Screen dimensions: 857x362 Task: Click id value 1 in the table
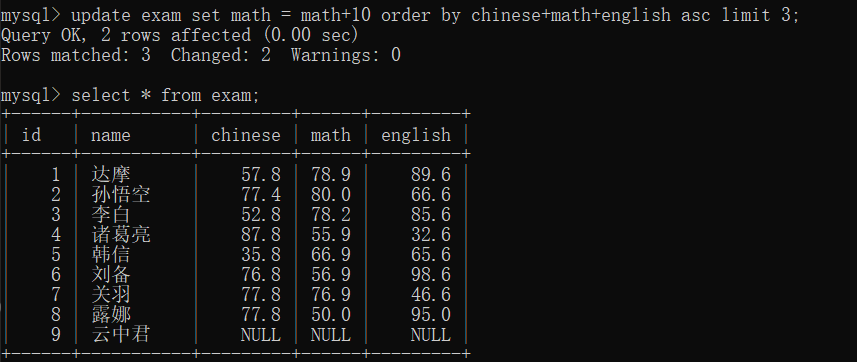56,175
